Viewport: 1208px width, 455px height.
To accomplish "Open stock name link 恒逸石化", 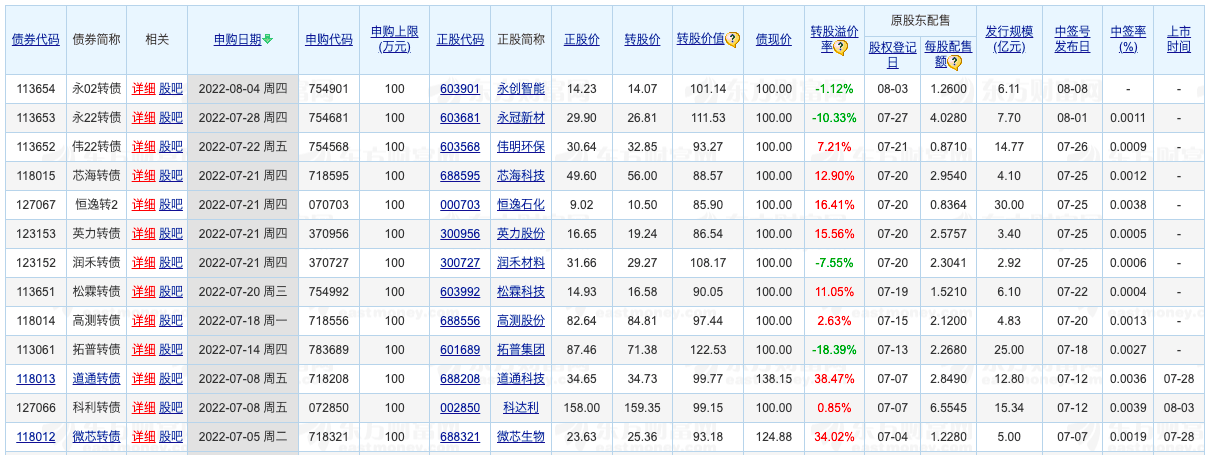I will coord(521,205).
